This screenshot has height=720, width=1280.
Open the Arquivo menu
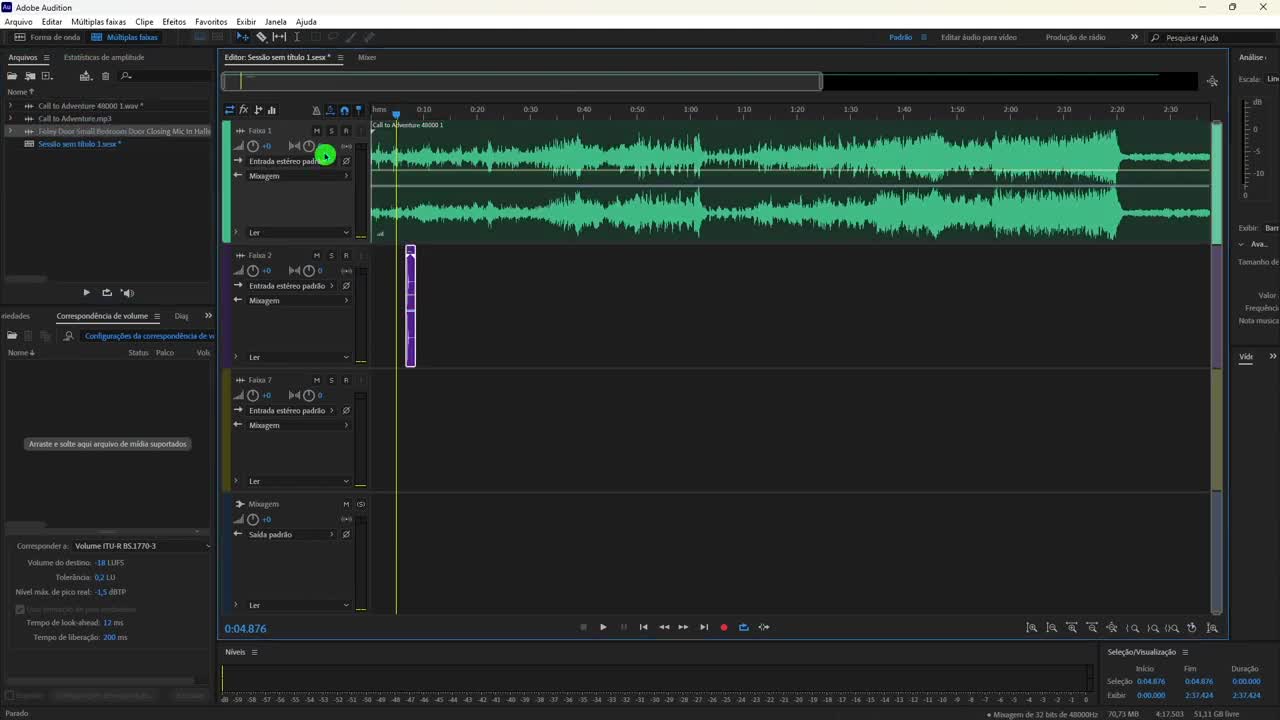tap(18, 22)
